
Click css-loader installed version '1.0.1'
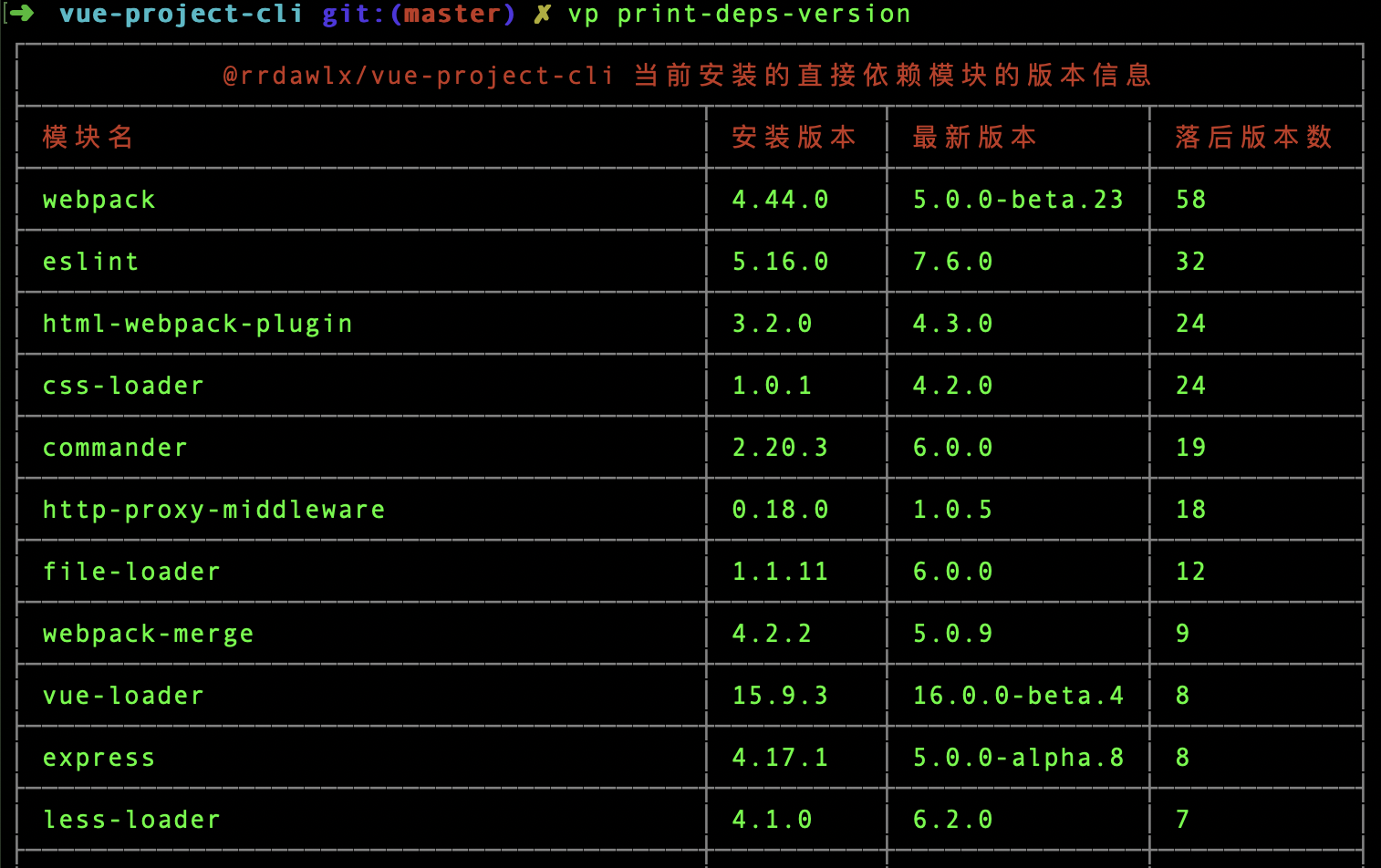point(773,386)
